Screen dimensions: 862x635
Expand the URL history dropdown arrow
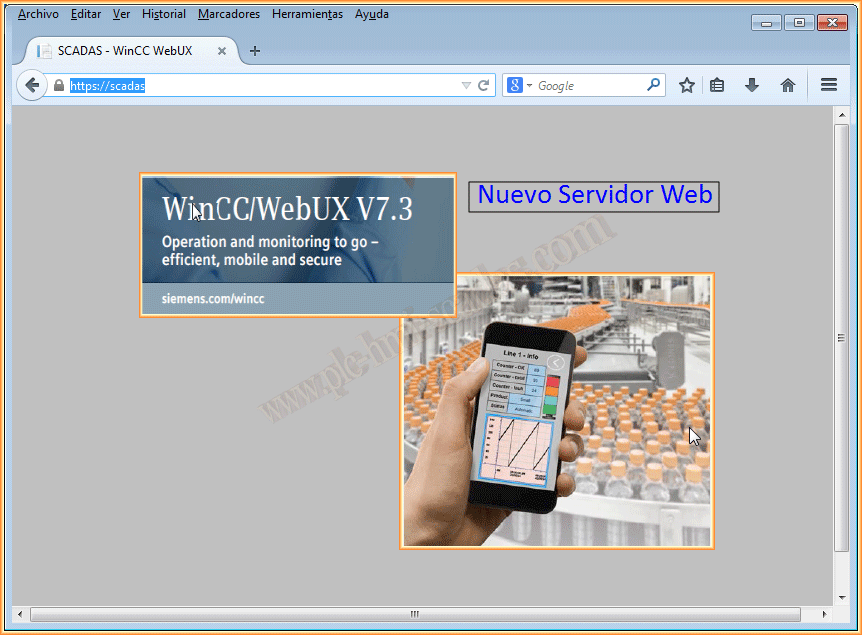coord(466,86)
